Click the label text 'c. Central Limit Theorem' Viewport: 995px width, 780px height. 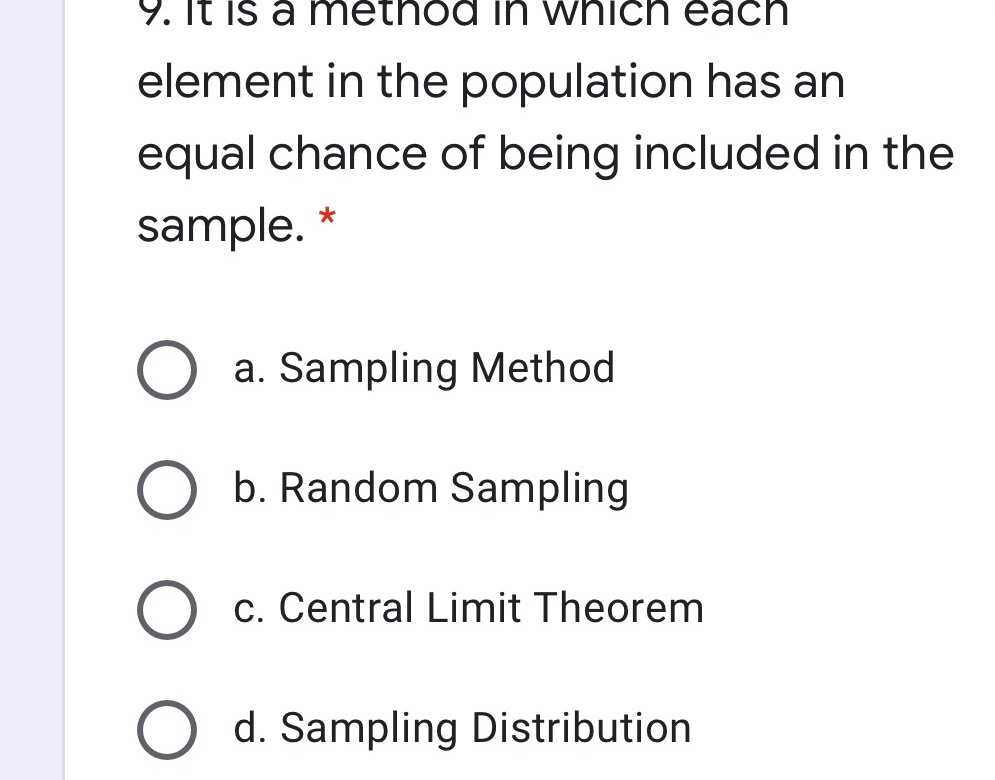468,608
